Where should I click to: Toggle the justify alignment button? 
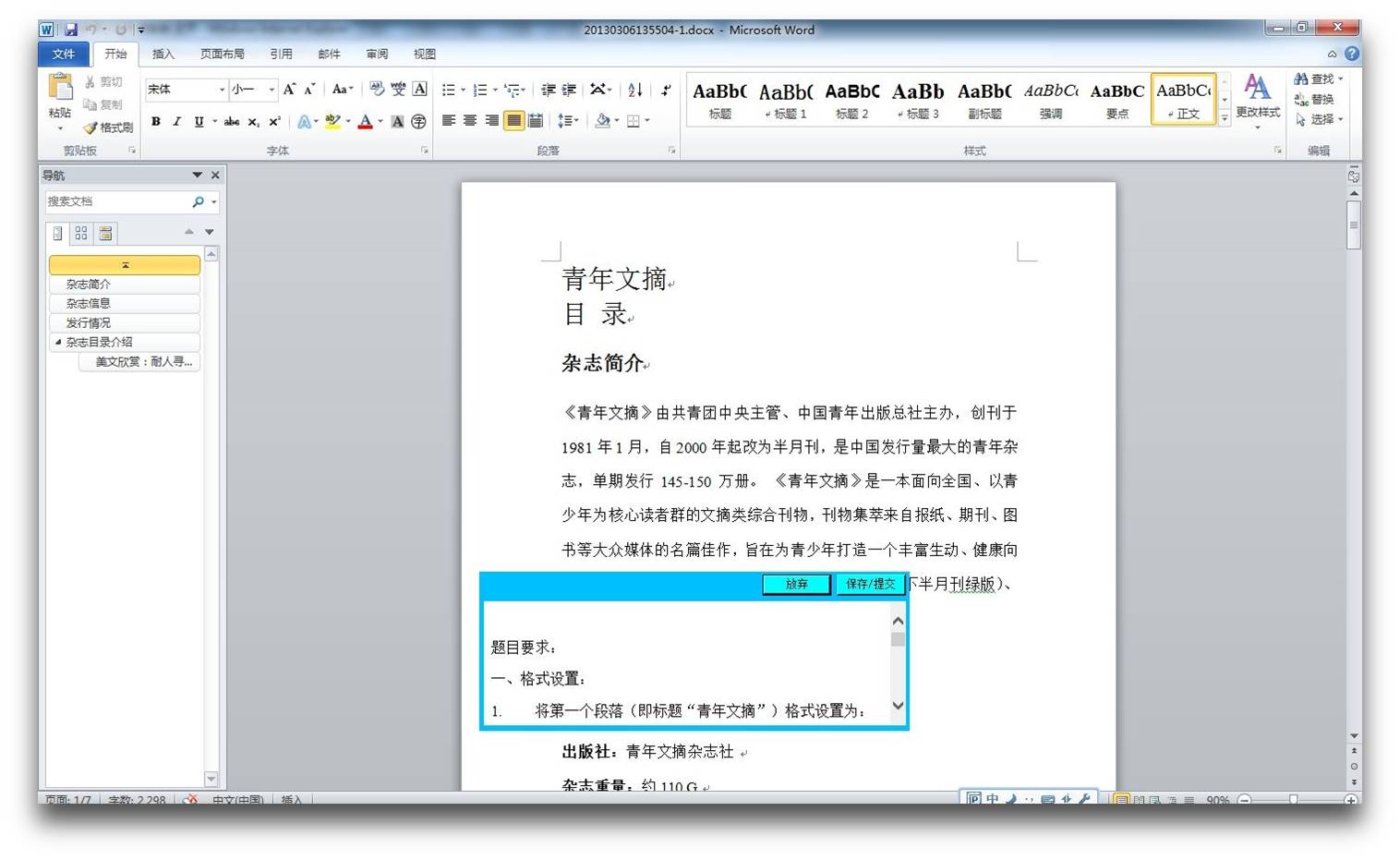(513, 121)
